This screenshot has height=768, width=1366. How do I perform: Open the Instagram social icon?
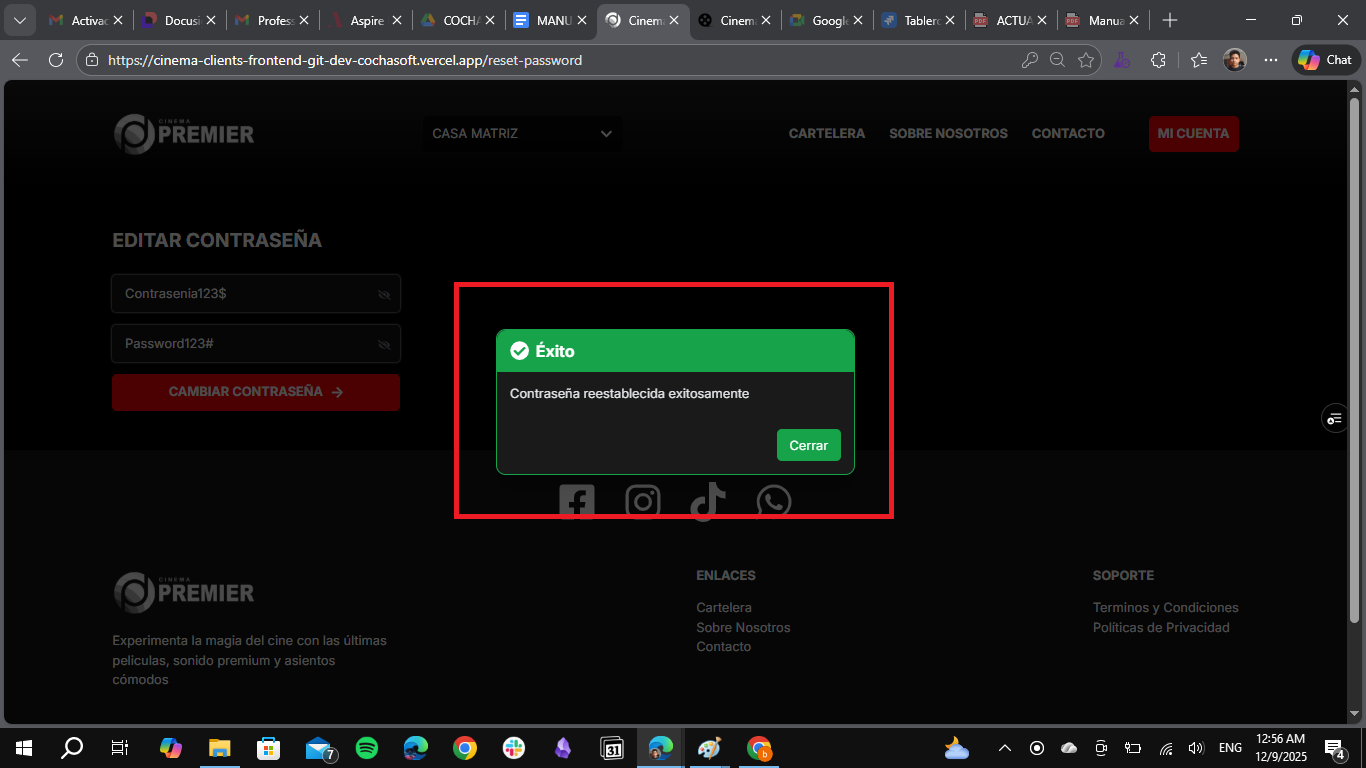[x=643, y=500]
